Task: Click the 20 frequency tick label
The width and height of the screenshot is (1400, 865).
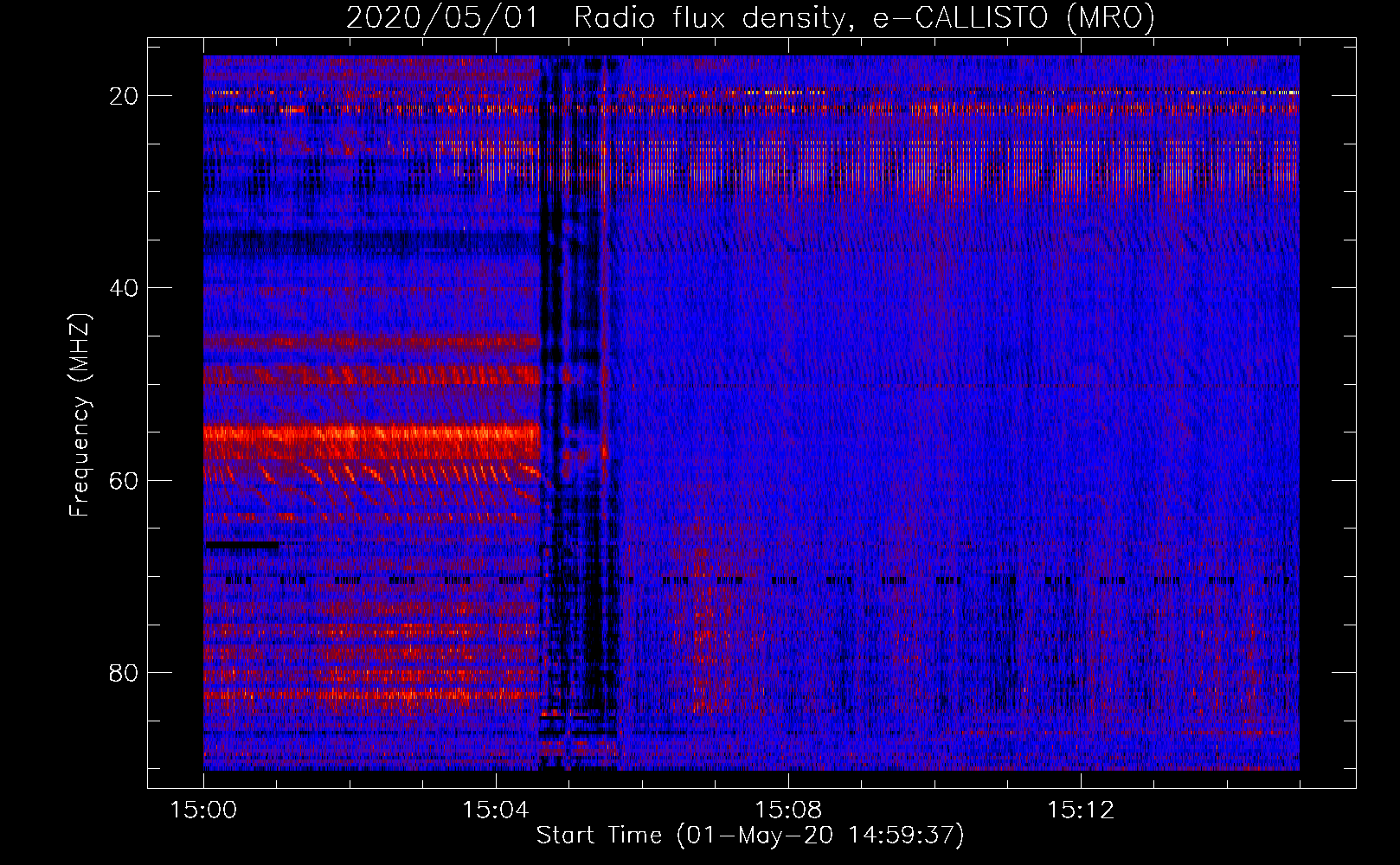Action: coord(124,96)
